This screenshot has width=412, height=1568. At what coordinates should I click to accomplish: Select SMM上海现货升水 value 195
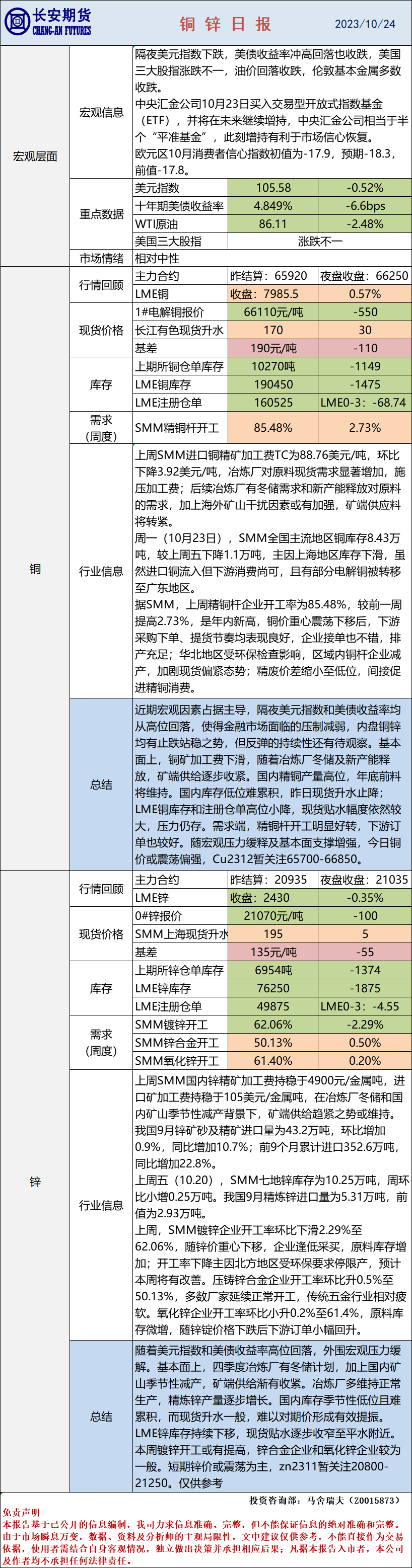click(x=273, y=934)
